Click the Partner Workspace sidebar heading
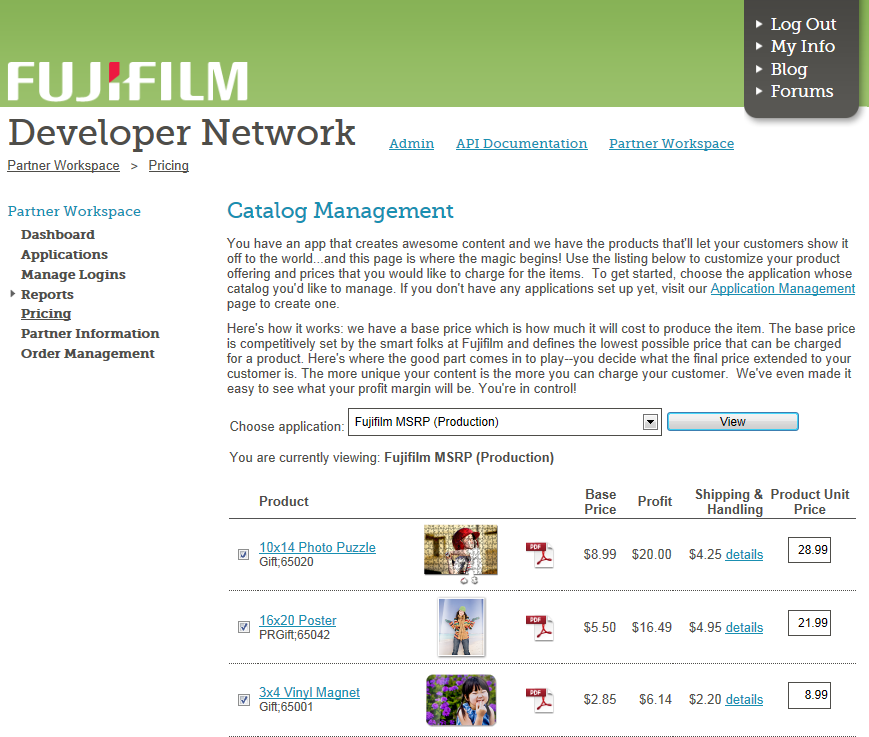This screenshot has height=737, width=869. (x=74, y=212)
